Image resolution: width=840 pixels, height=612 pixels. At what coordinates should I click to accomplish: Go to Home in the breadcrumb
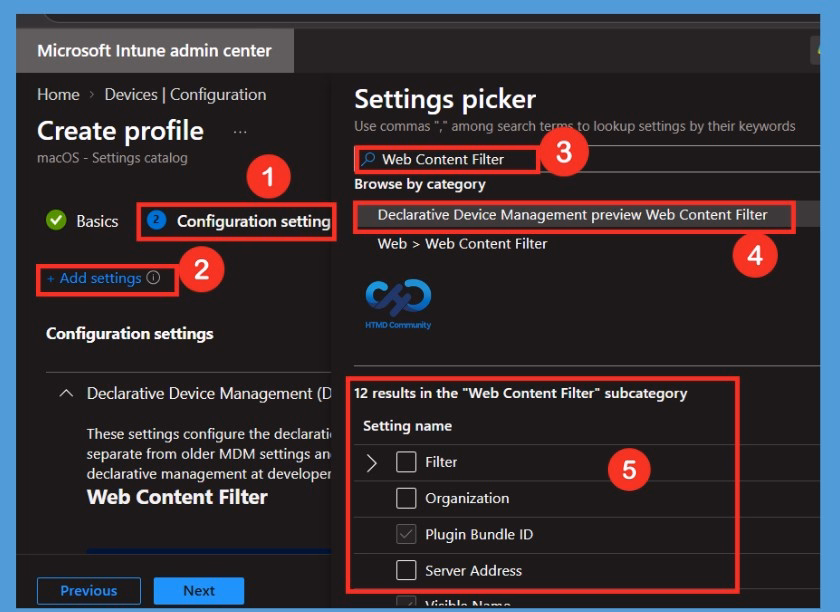[x=58, y=95]
